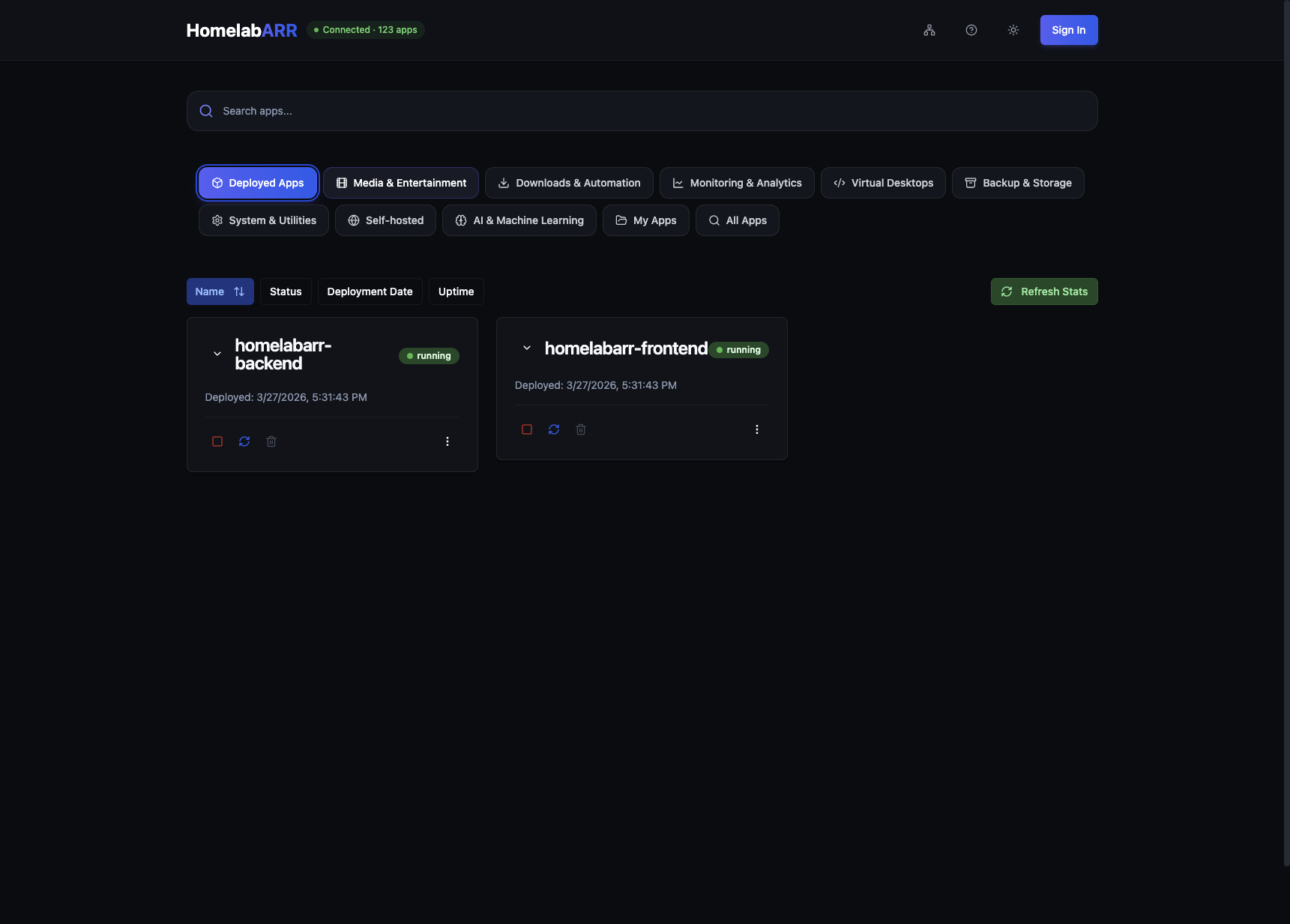1290x924 pixels.
Task: Open the AI & Machine Learning category
Action: [519, 220]
